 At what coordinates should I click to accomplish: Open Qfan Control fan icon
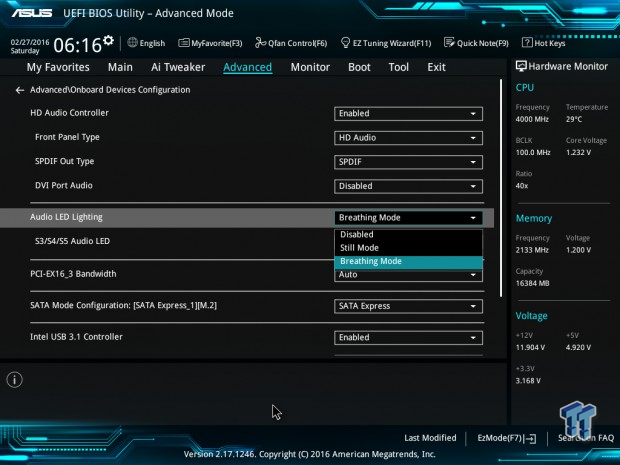260,42
